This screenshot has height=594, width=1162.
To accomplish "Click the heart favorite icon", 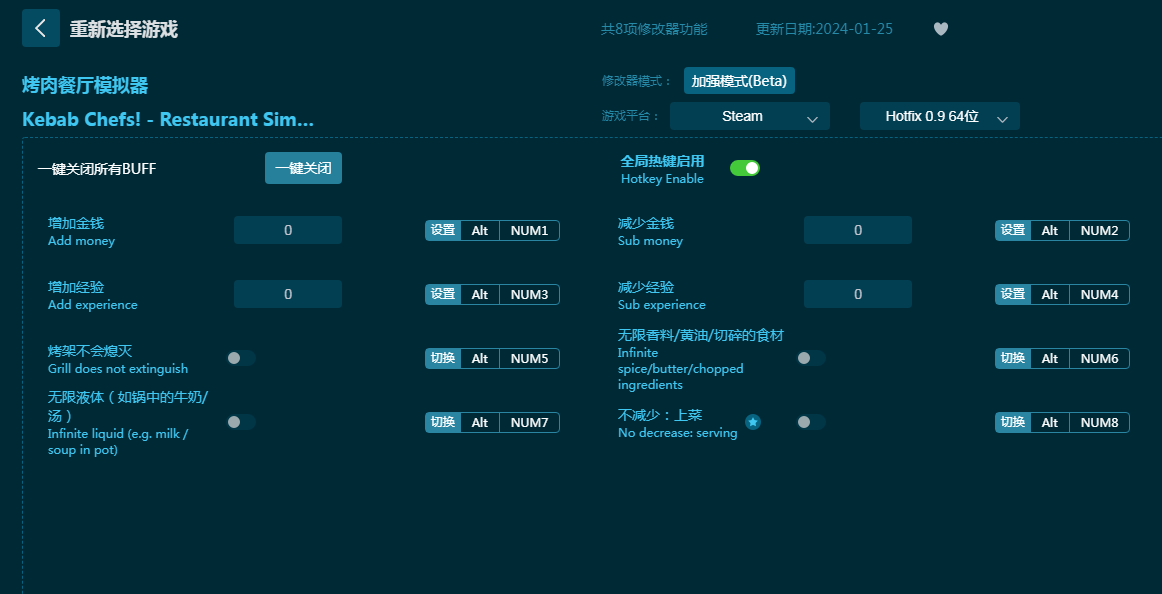I will click(x=940, y=29).
